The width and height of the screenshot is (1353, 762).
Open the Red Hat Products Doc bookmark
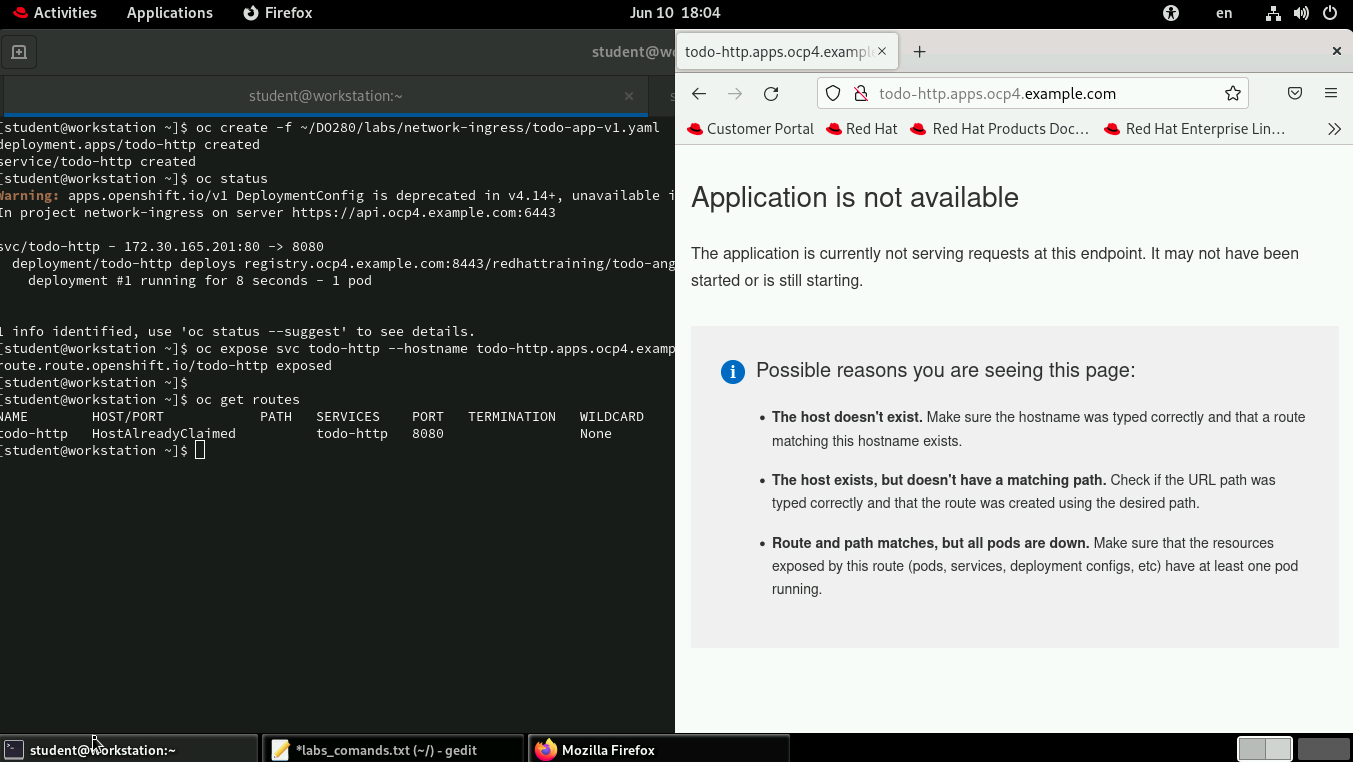click(998, 128)
